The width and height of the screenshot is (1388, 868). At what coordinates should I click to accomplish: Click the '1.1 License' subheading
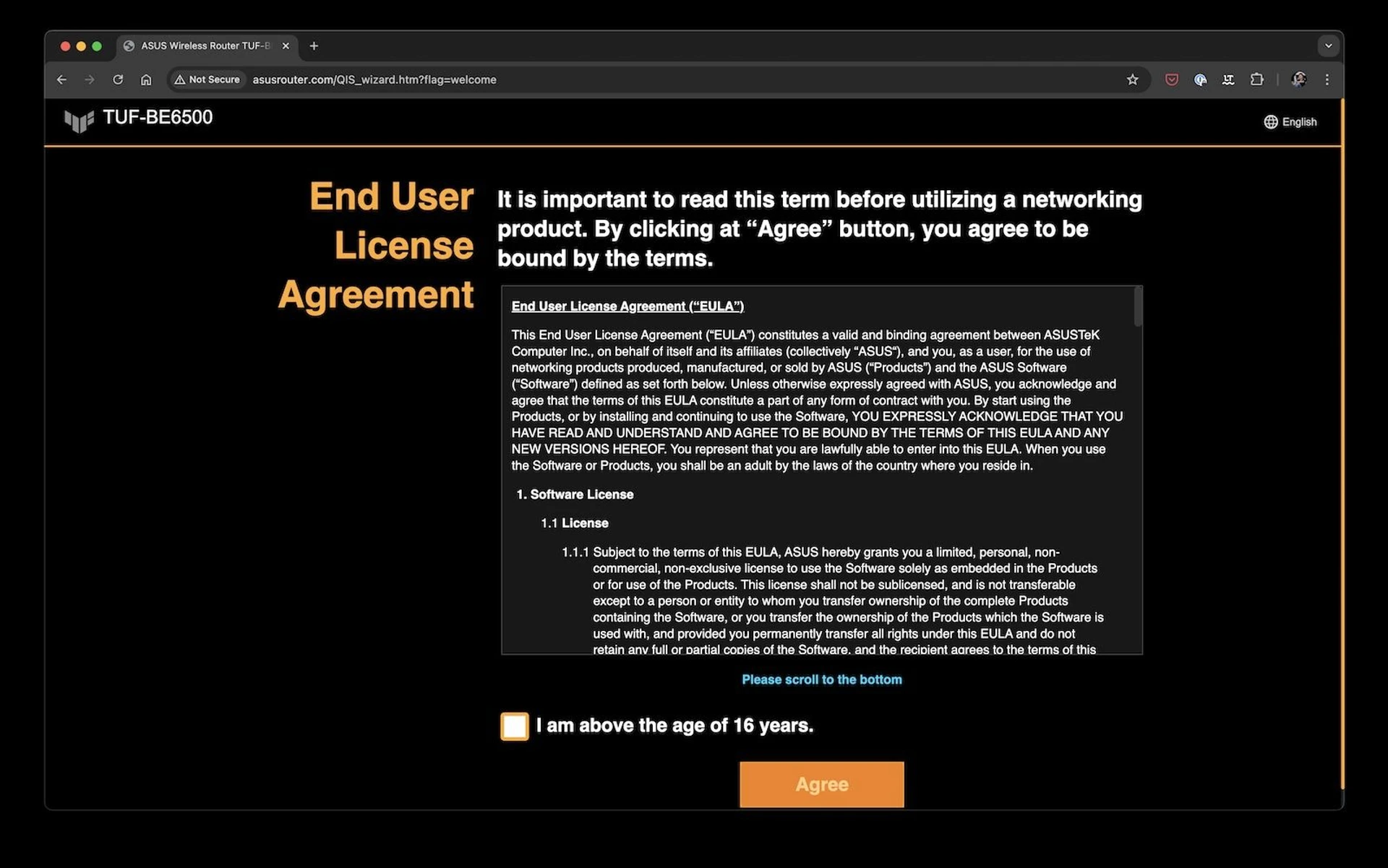point(575,523)
